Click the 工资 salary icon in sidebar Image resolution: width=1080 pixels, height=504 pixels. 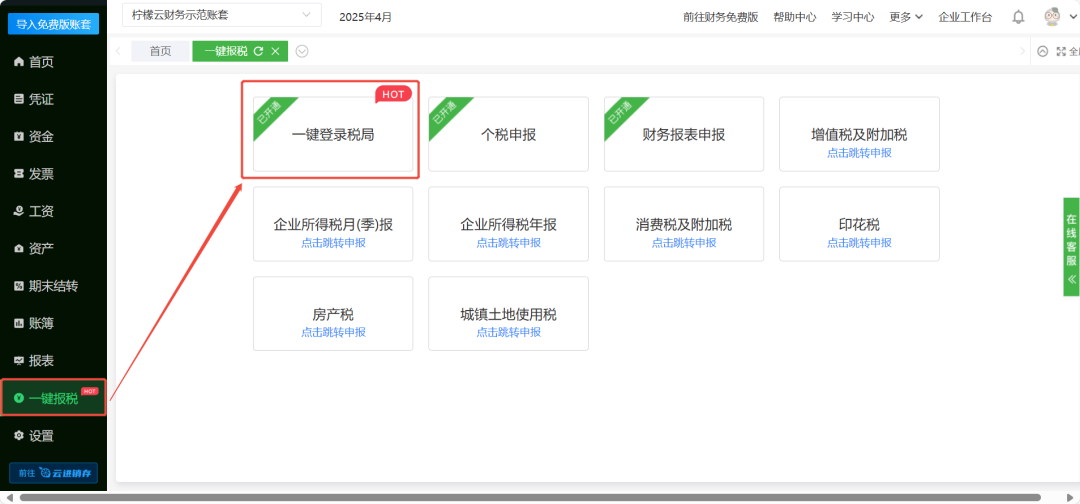19,211
